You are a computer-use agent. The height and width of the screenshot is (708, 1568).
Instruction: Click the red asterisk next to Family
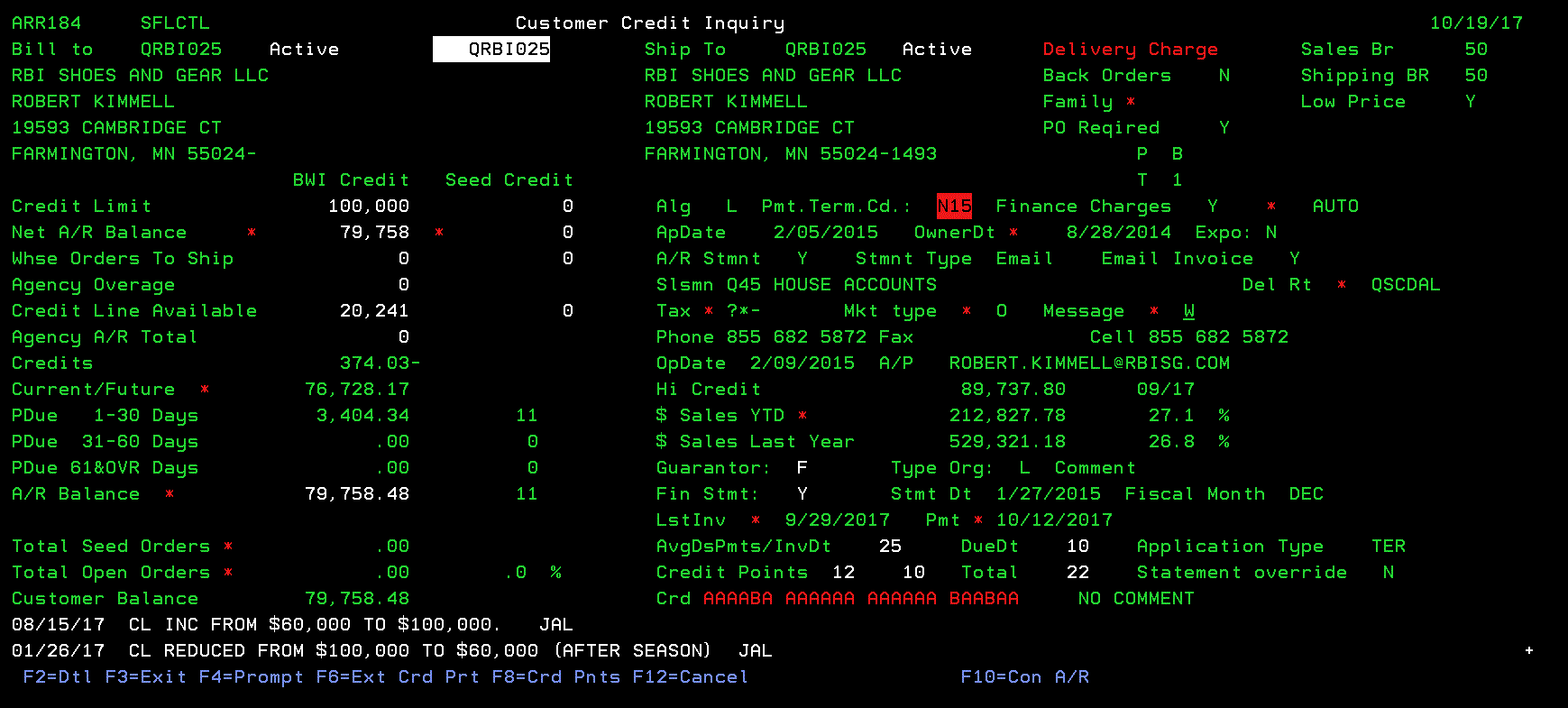[1131, 101]
